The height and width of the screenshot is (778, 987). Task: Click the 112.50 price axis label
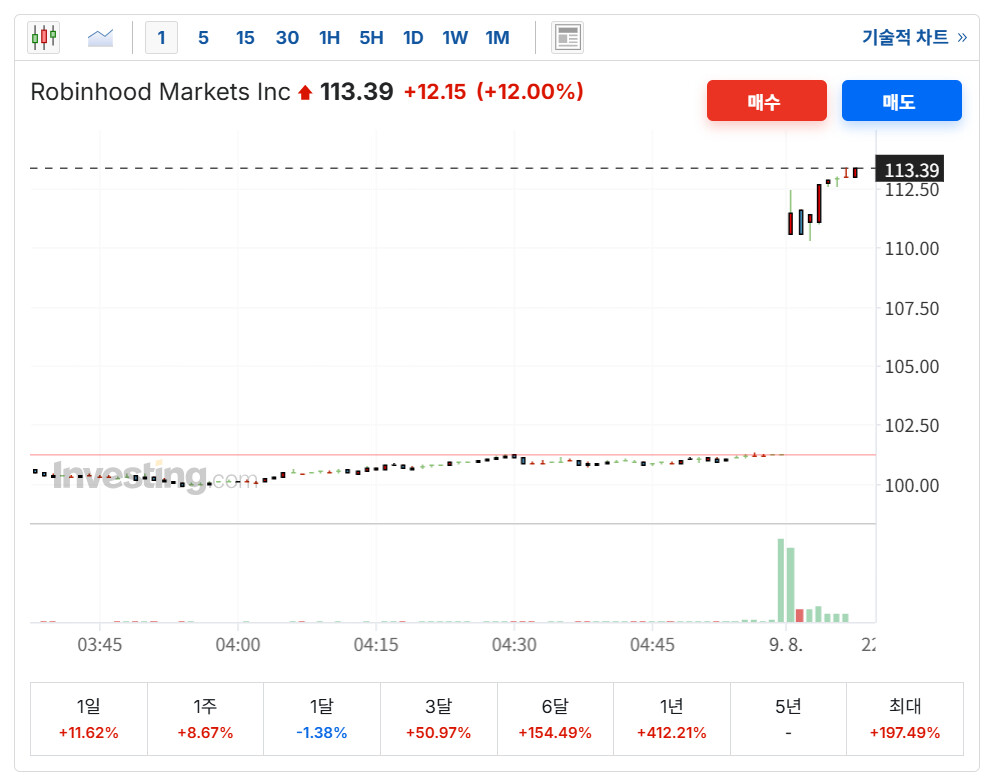[x=911, y=190]
